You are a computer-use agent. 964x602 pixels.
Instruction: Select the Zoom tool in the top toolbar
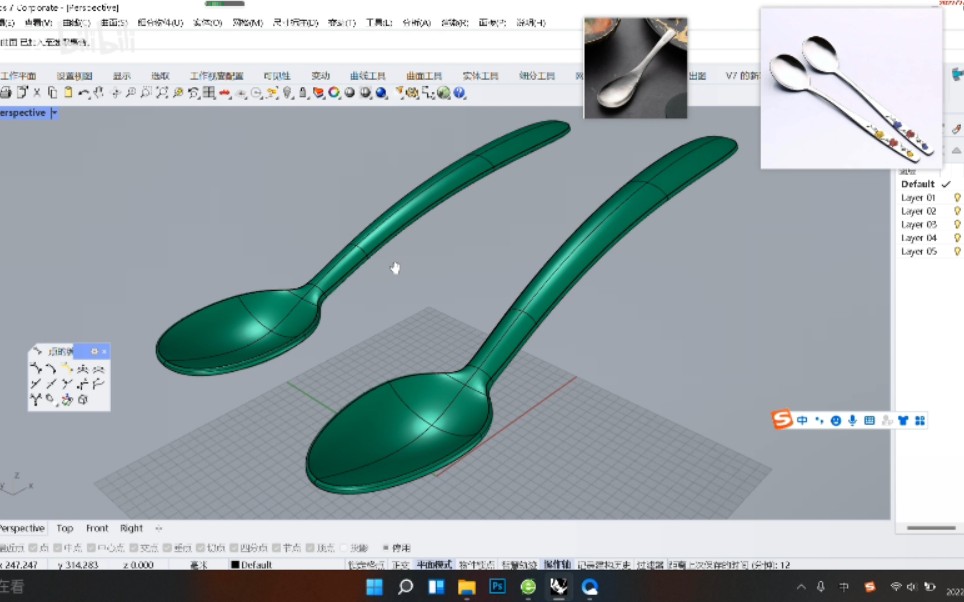[x=131, y=92]
